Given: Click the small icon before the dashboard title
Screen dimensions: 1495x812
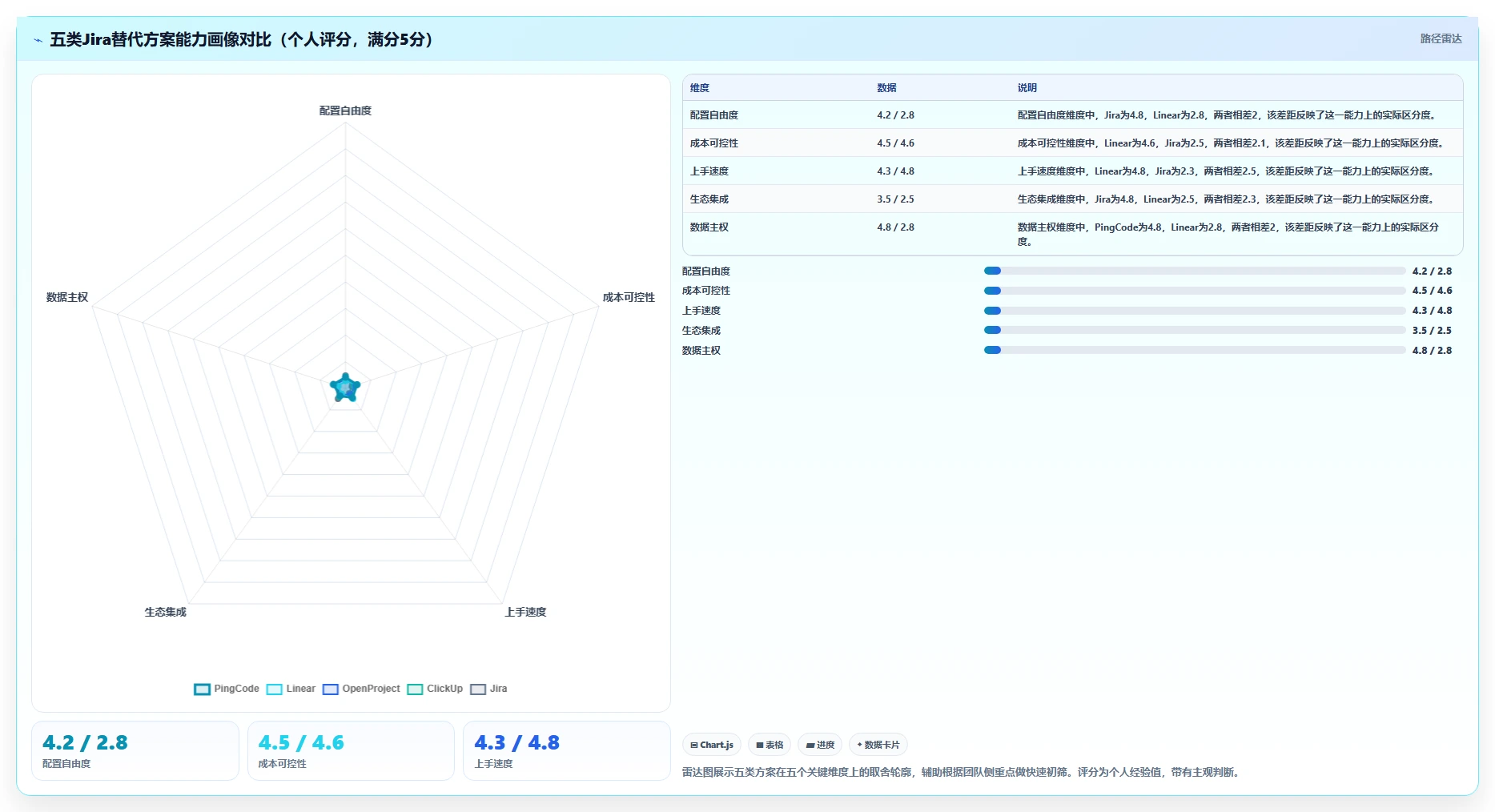Looking at the screenshot, I should pos(38,40).
